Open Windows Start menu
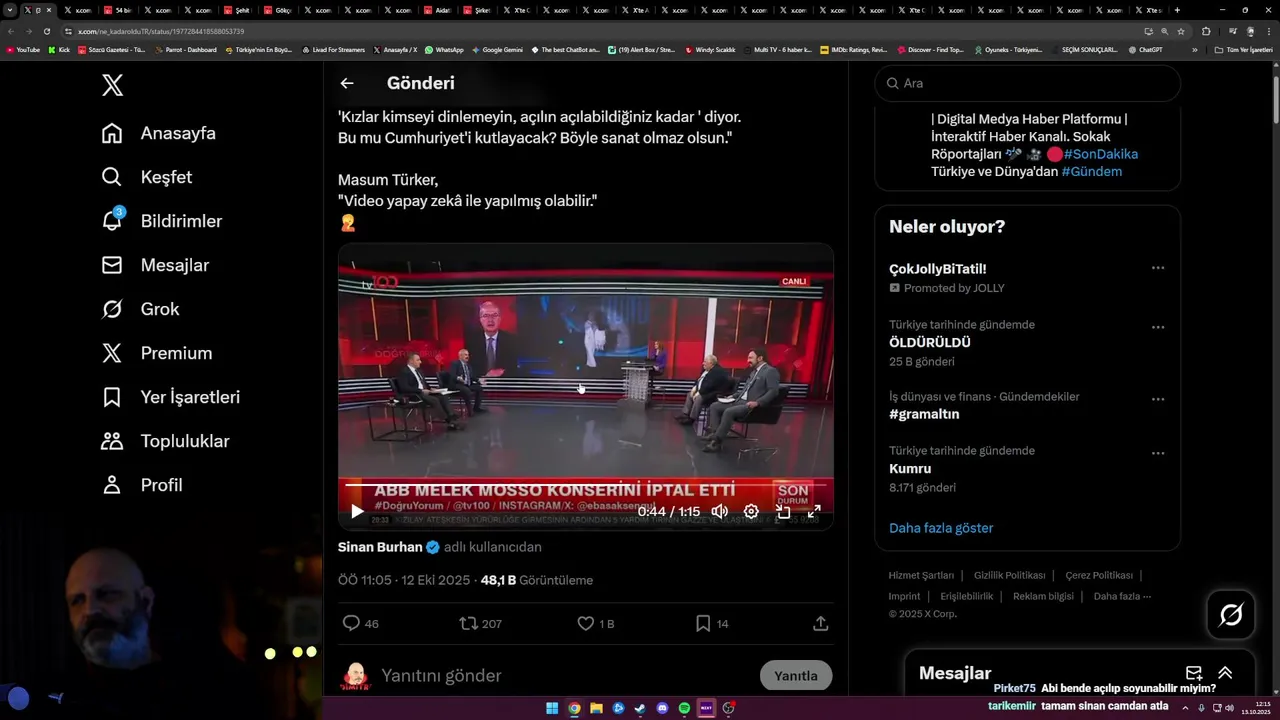 [x=552, y=708]
